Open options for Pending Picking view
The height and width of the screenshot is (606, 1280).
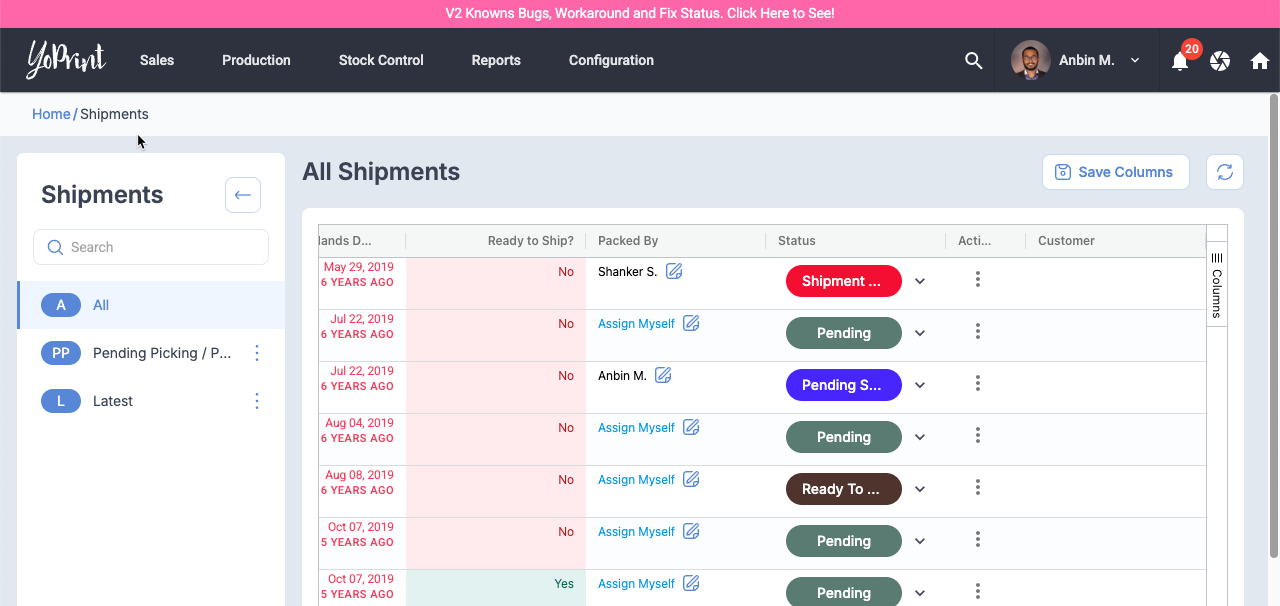(x=257, y=353)
